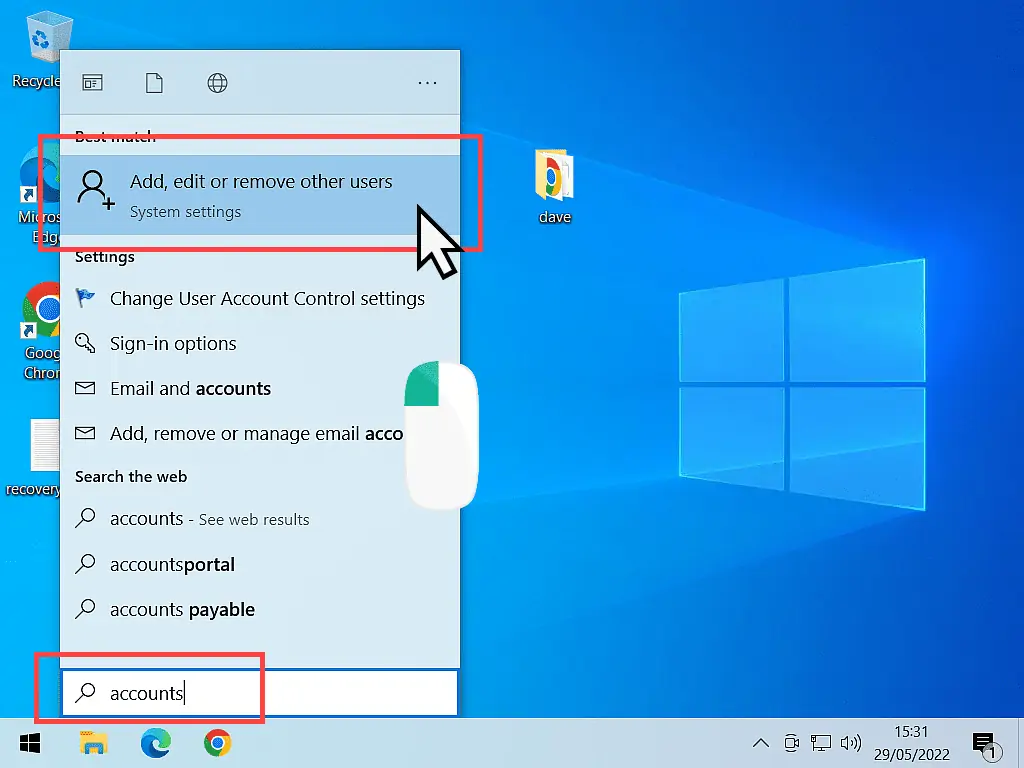Switch to the Documents search filter
1024x768 pixels.
(154, 83)
